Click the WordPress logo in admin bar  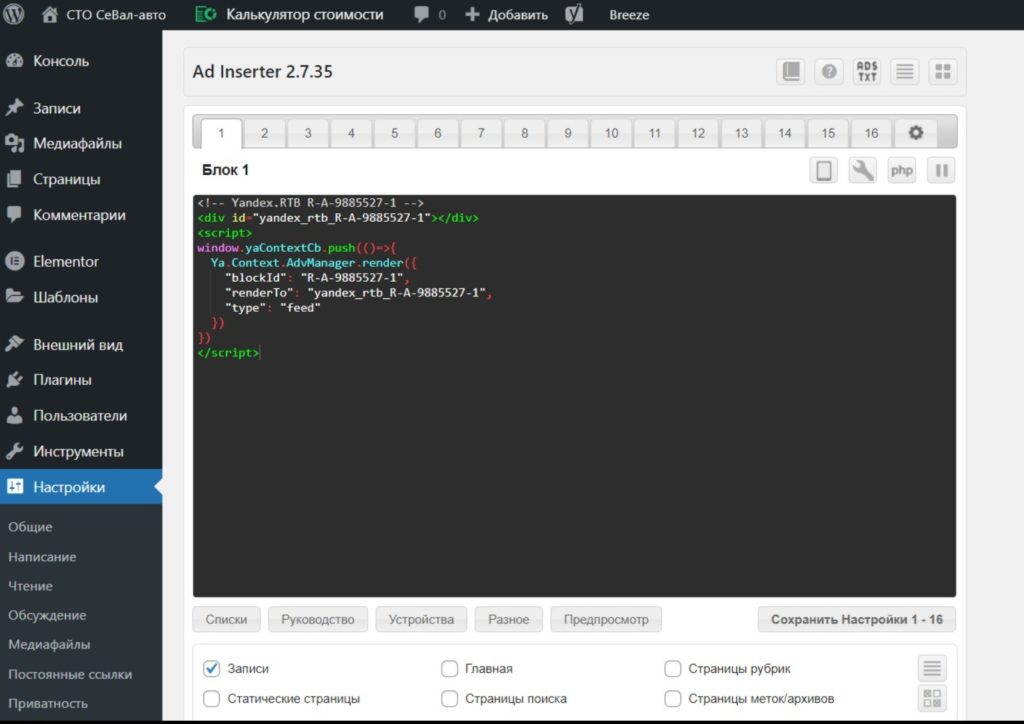tap(14, 14)
